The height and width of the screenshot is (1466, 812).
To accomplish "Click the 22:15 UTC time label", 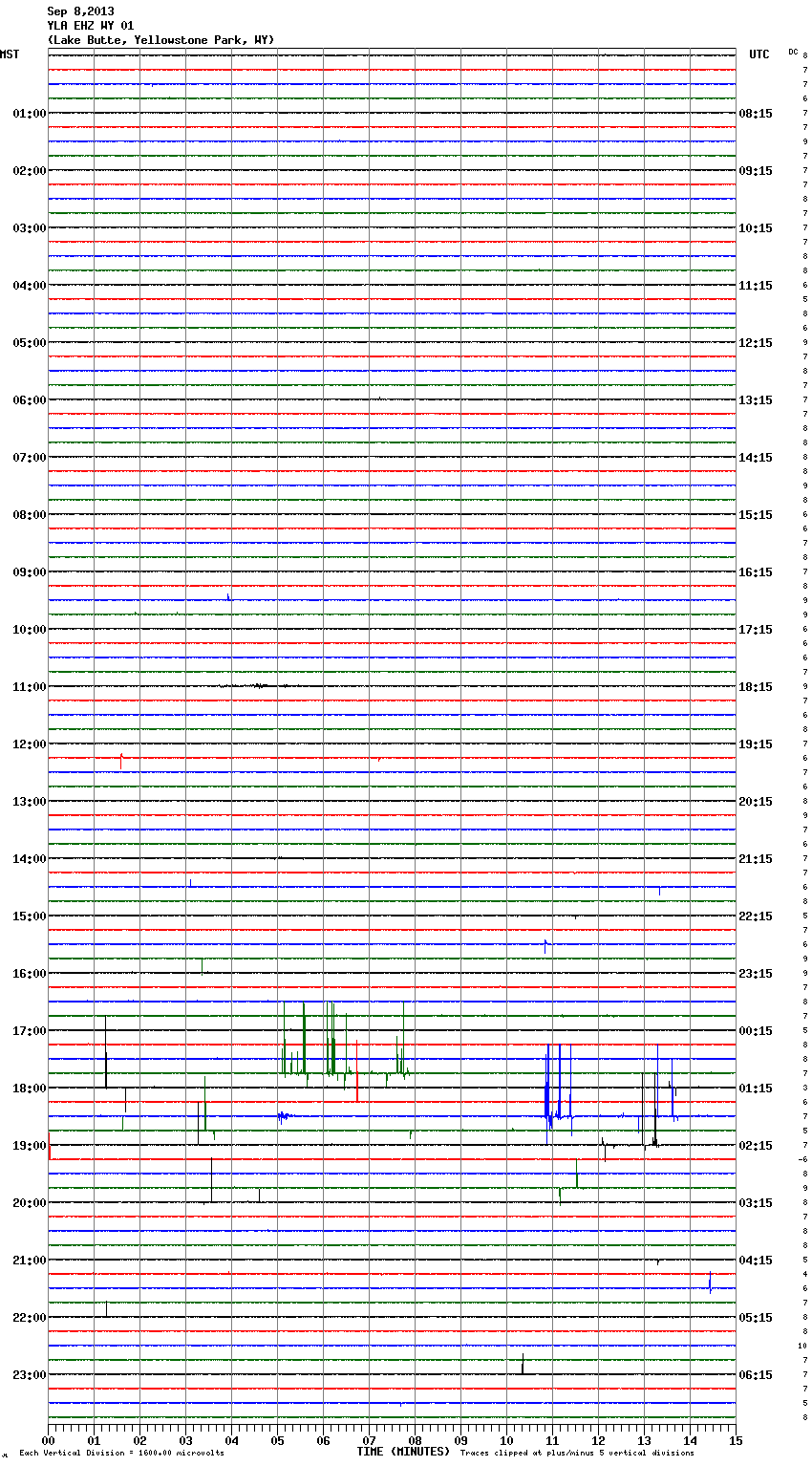I will pyautogui.click(x=756, y=916).
